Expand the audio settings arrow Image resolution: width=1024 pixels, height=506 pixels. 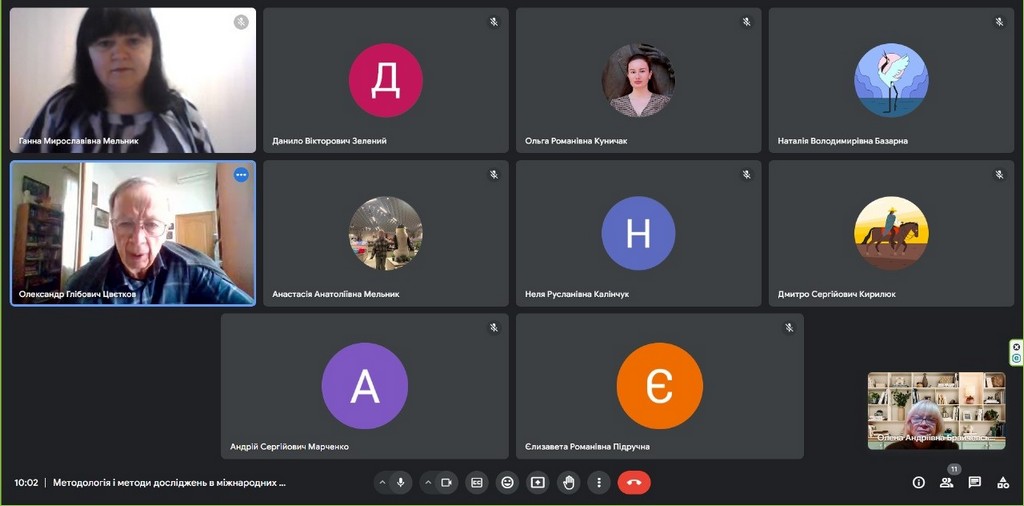(x=381, y=482)
